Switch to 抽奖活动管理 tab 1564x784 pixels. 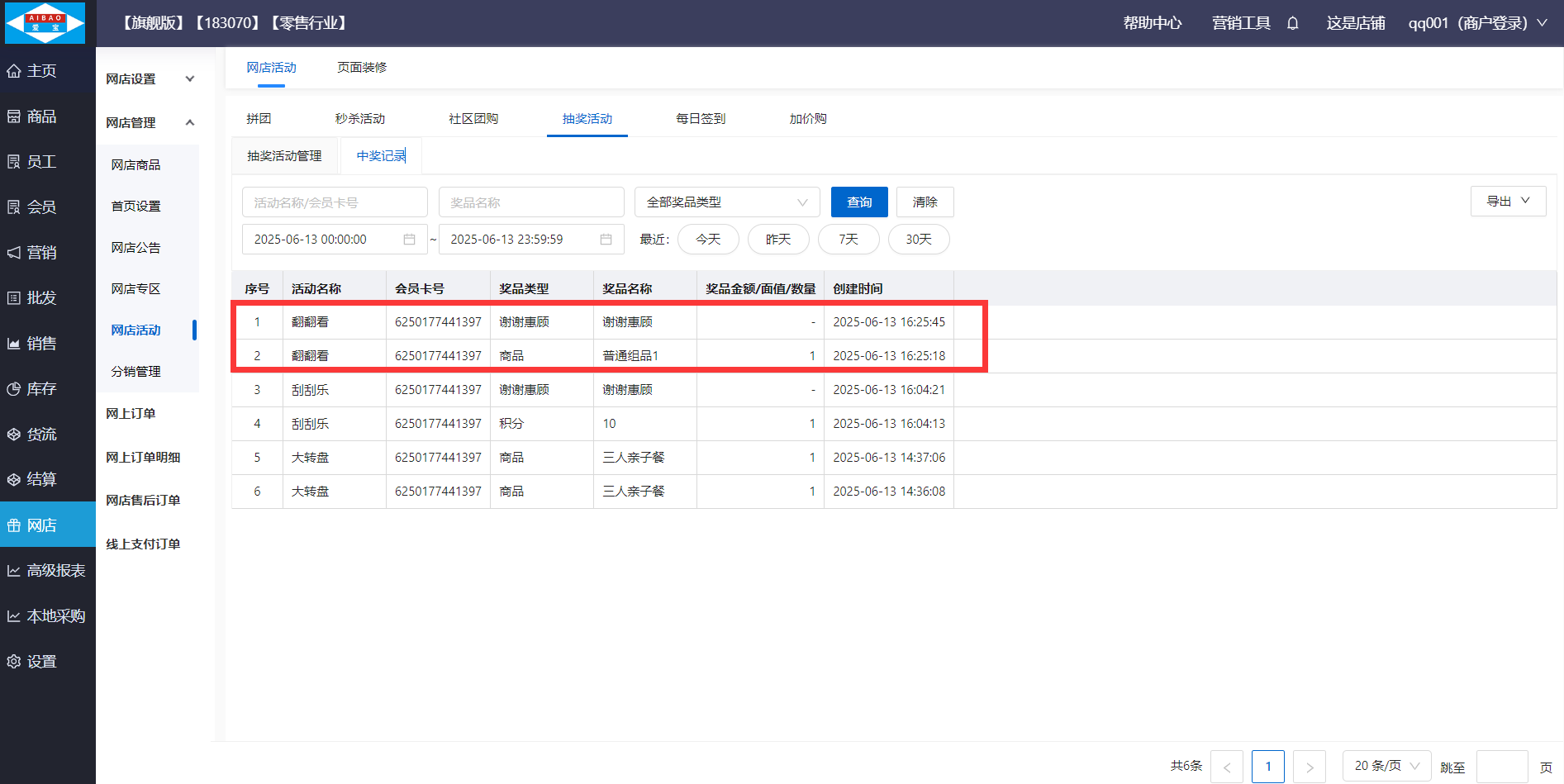284,156
